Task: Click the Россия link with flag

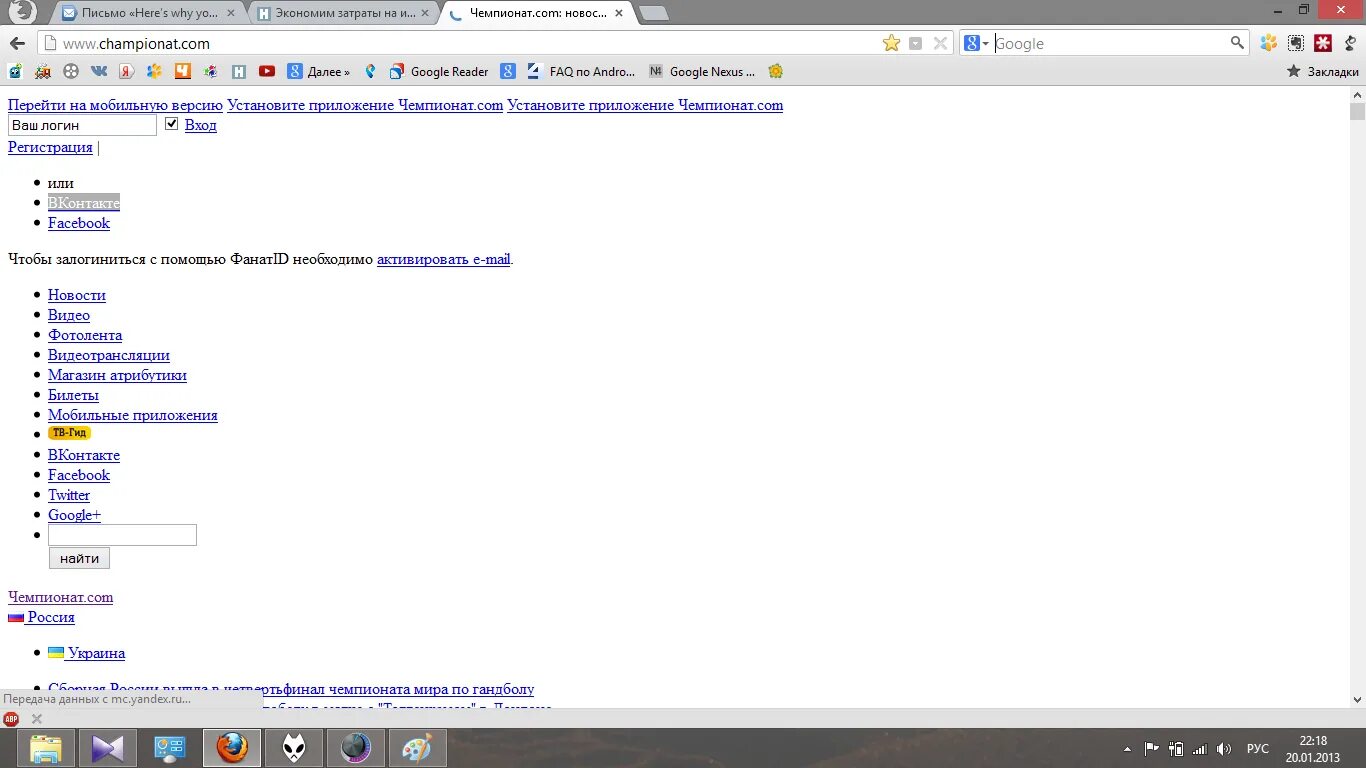Action: [x=41, y=617]
